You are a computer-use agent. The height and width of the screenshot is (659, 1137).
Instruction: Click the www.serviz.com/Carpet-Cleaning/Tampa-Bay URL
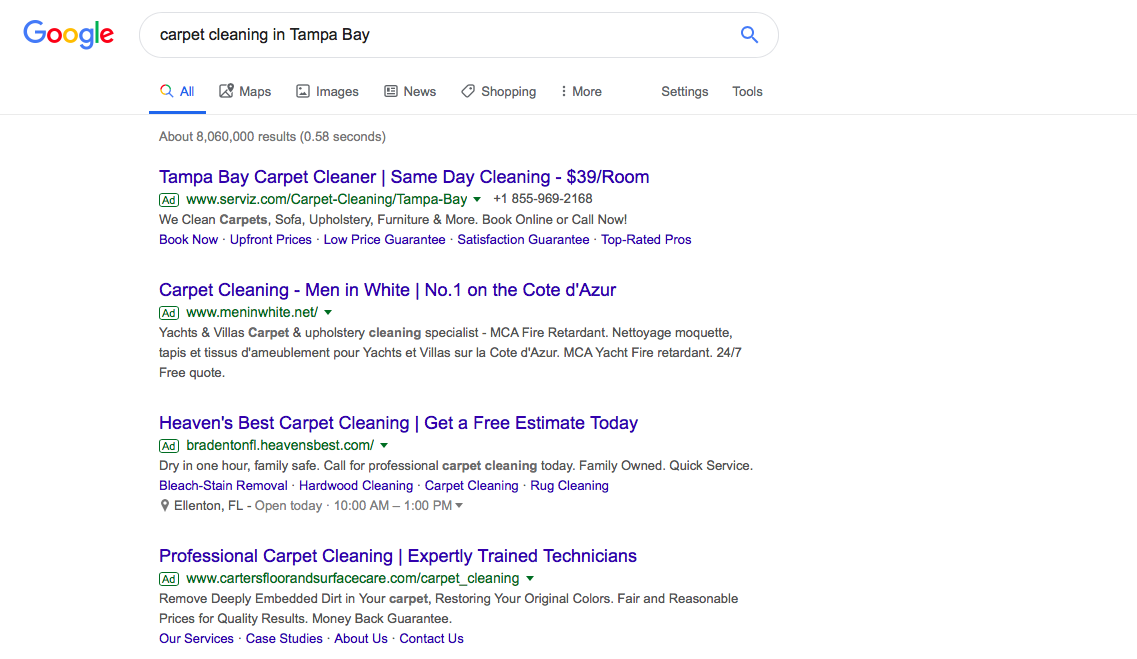point(326,199)
